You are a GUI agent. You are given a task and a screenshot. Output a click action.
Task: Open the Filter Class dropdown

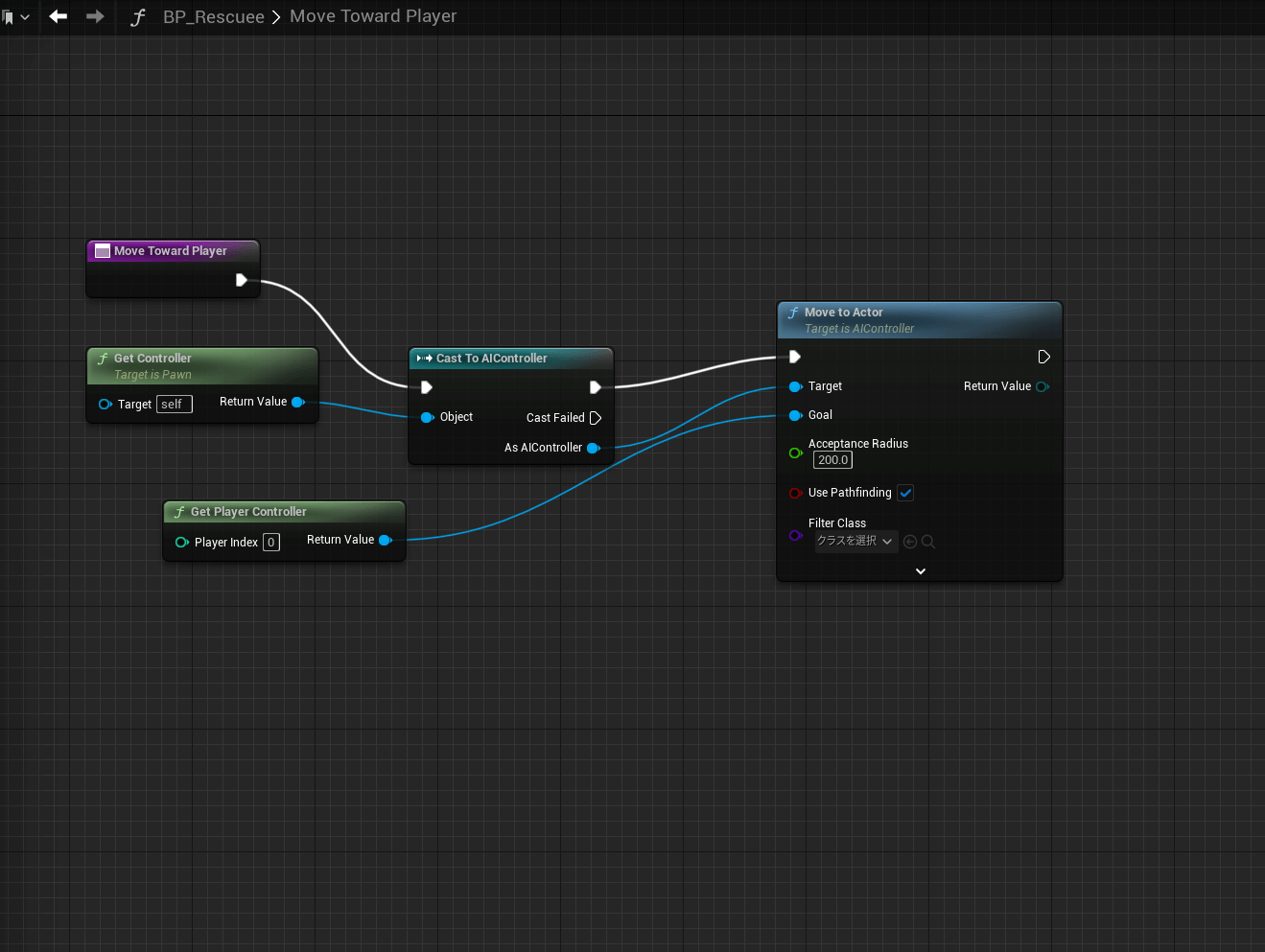click(x=855, y=542)
